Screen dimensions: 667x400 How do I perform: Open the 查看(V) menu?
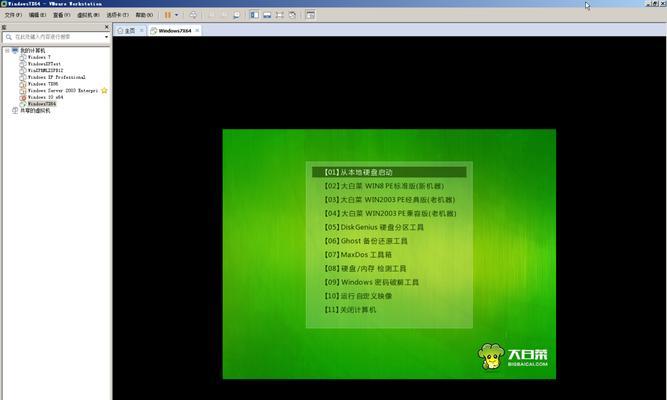(x=61, y=15)
